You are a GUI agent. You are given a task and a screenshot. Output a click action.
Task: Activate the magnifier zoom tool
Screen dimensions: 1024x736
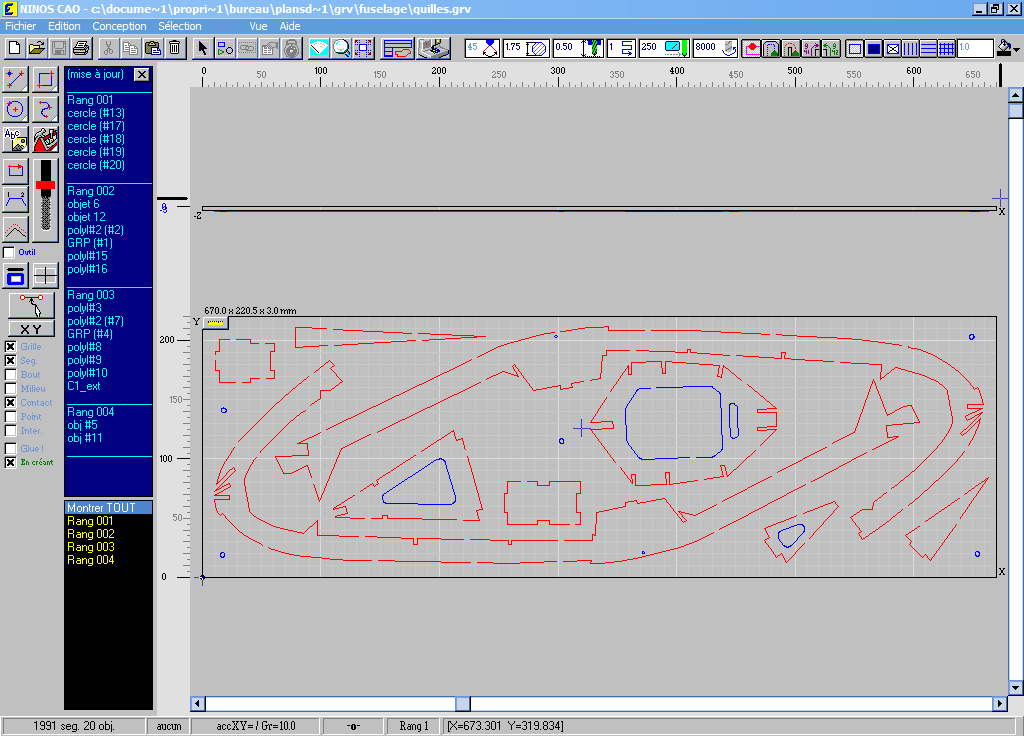(341, 47)
